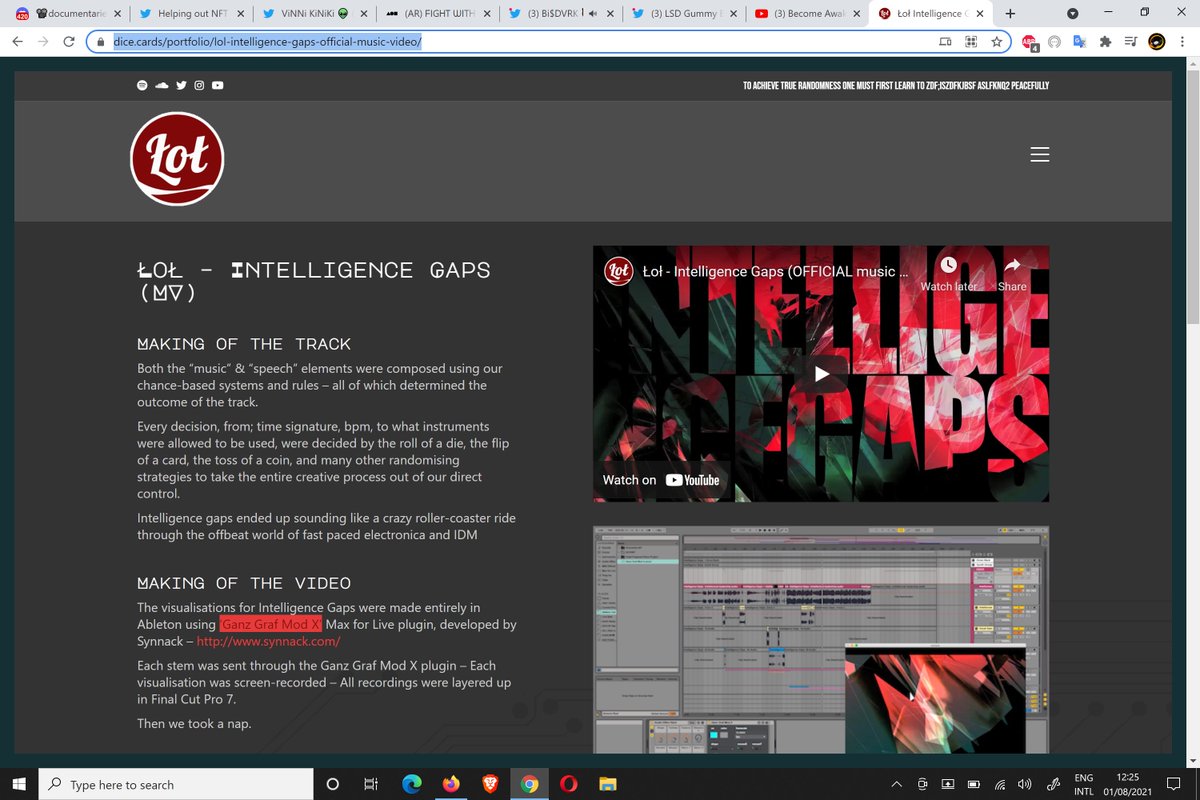Switch to ViNNi KiNiKi tab

coord(313,14)
